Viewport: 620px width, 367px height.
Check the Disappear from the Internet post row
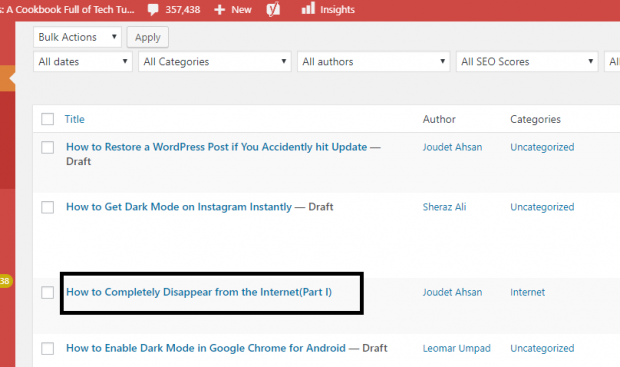[47, 293]
